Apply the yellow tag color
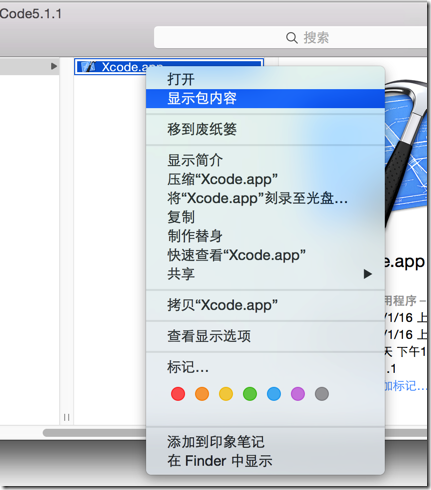This screenshot has width=431, height=490. click(x=226, y=394)
